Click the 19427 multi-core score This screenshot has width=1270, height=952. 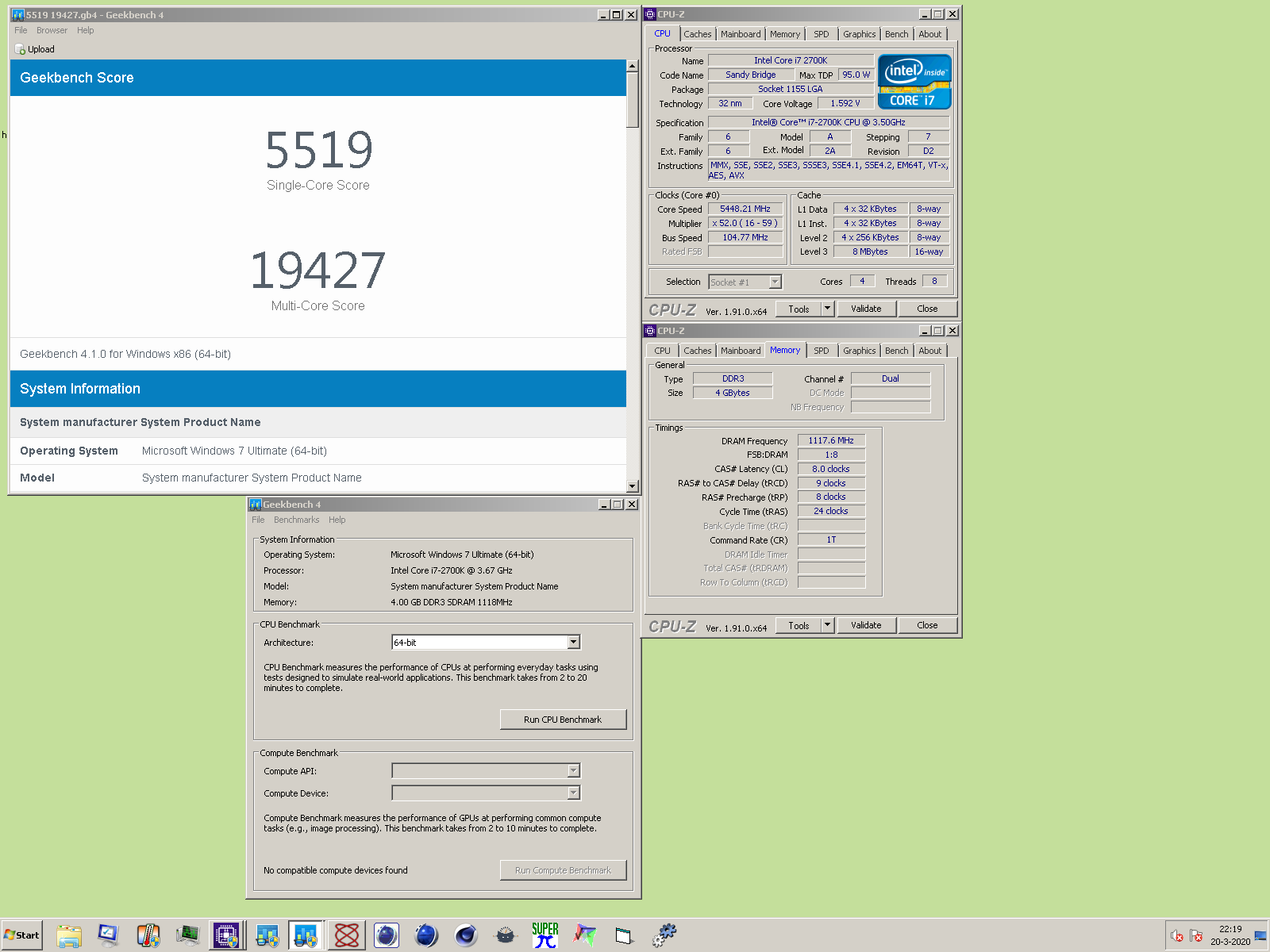point(318,271)
